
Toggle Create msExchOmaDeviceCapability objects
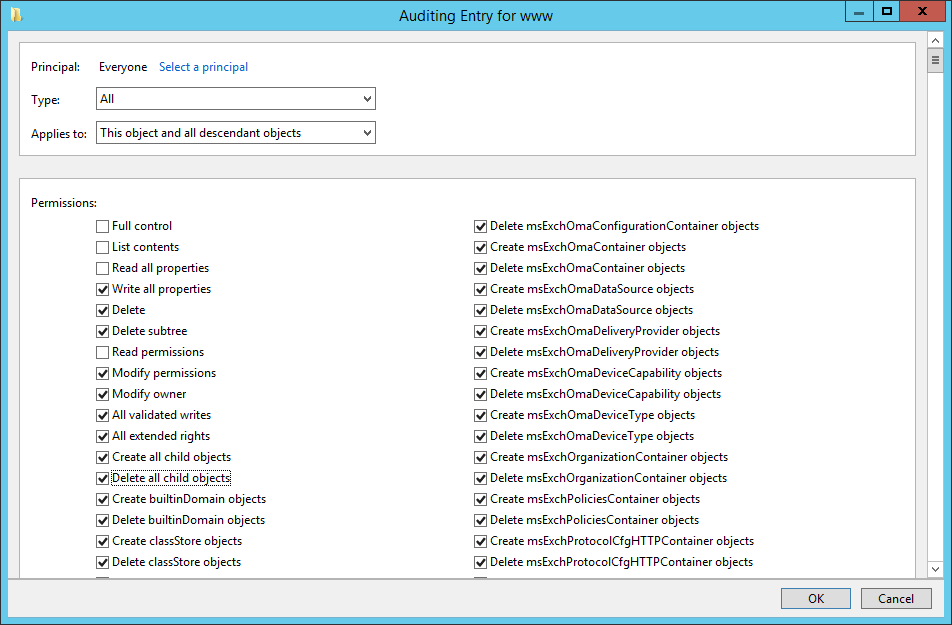click(480, 374)
